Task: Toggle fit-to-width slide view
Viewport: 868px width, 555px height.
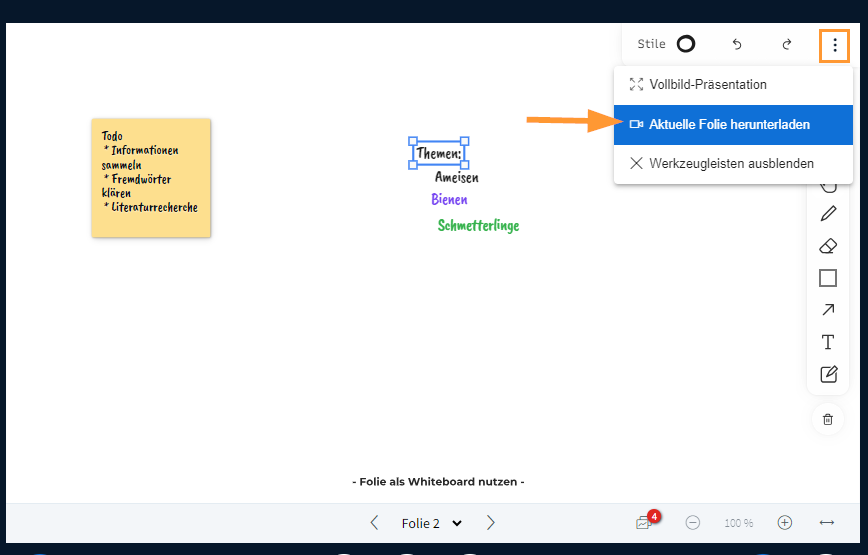Action: tap(827, 523)
